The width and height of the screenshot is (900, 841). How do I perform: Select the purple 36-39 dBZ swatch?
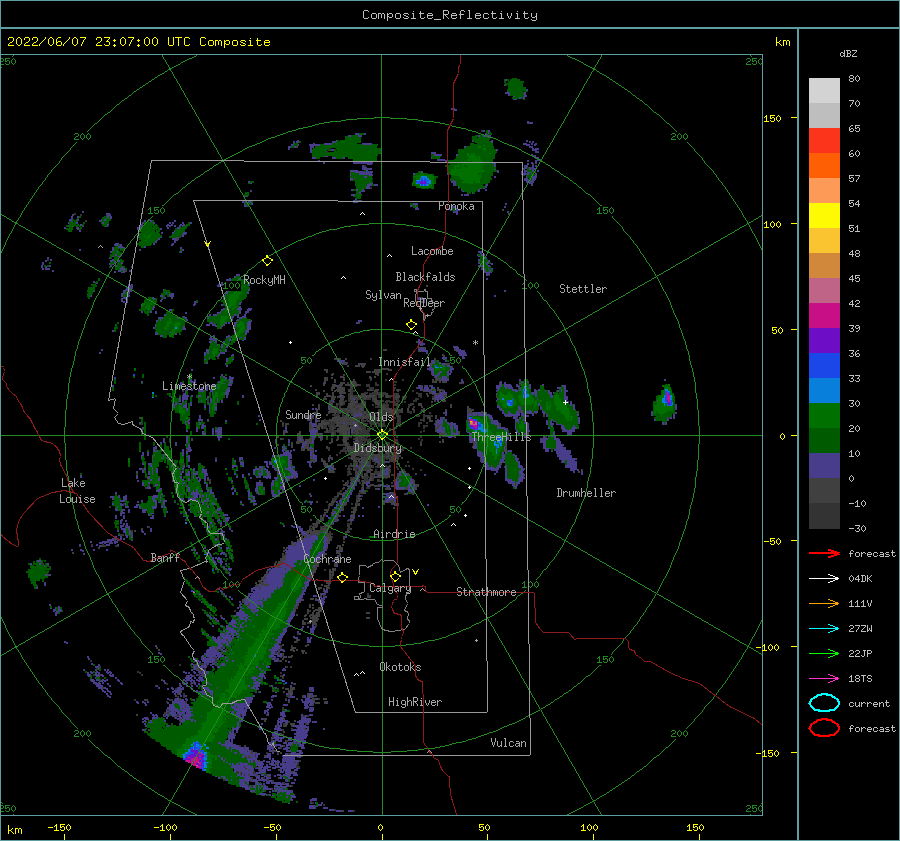tap(824, 340)
